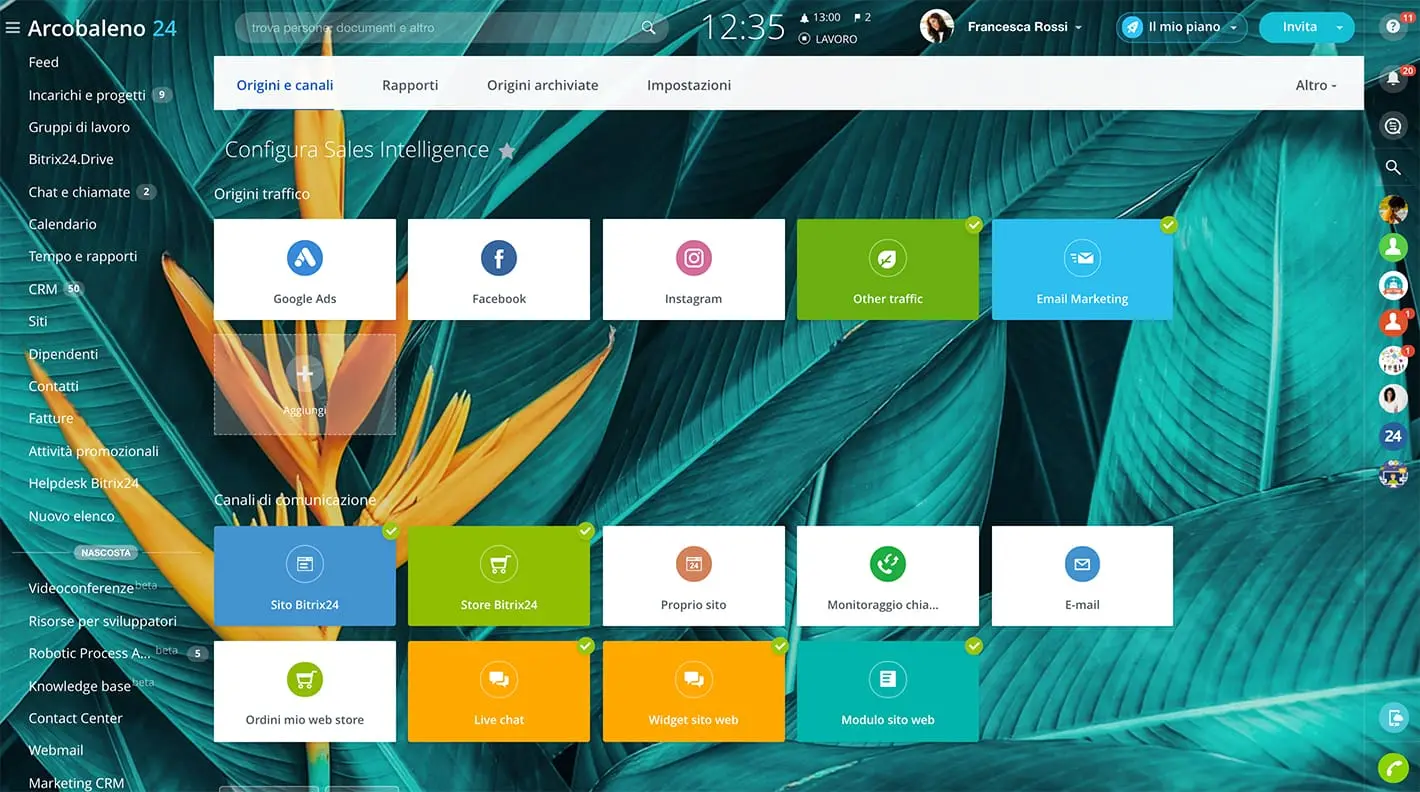Open the Proprio sito channel tile
This screenshot has height=792, width=1420.
pos(693,576)
